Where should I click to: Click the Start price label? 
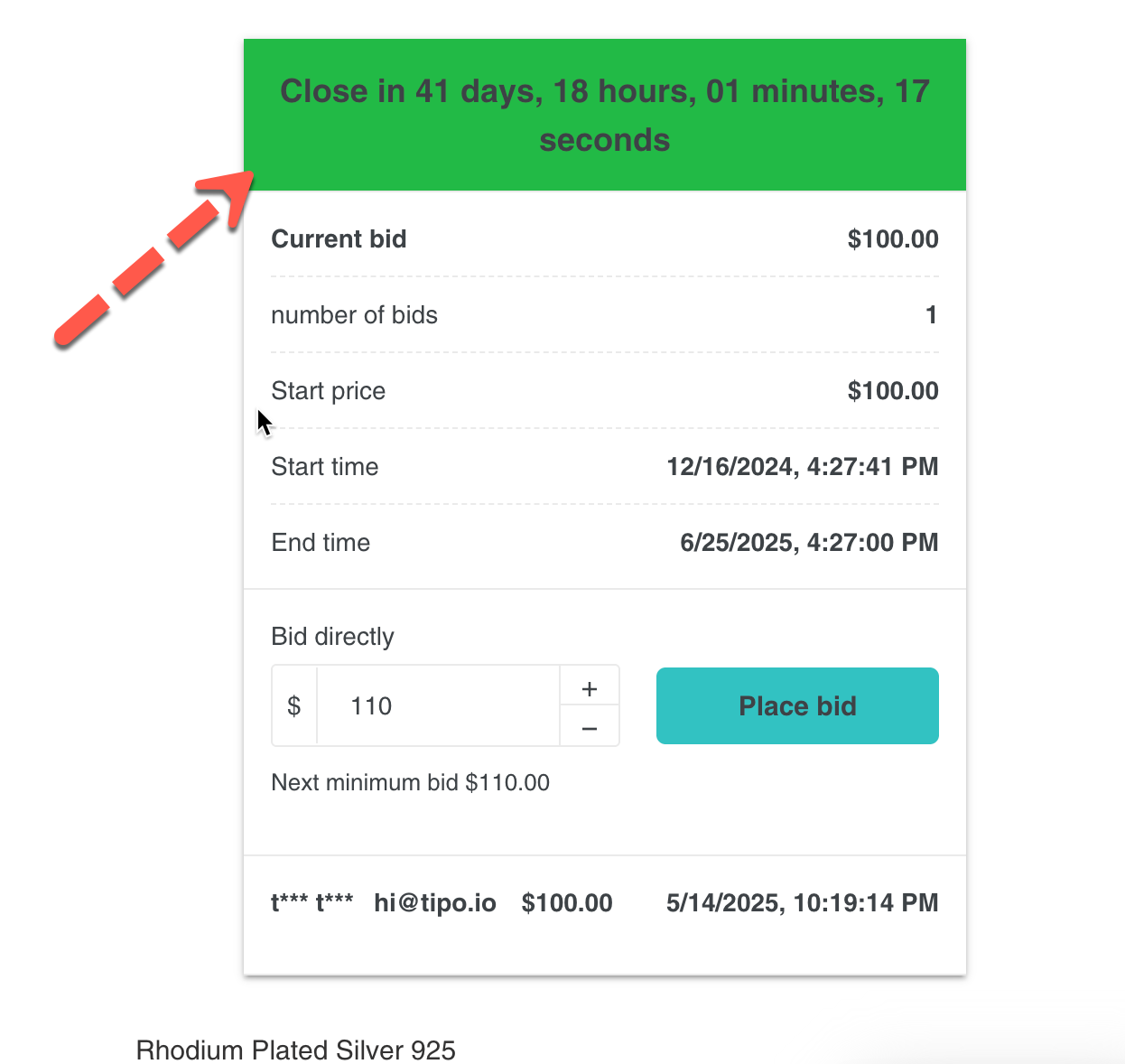pyautogui.click(x=329, y=391)
